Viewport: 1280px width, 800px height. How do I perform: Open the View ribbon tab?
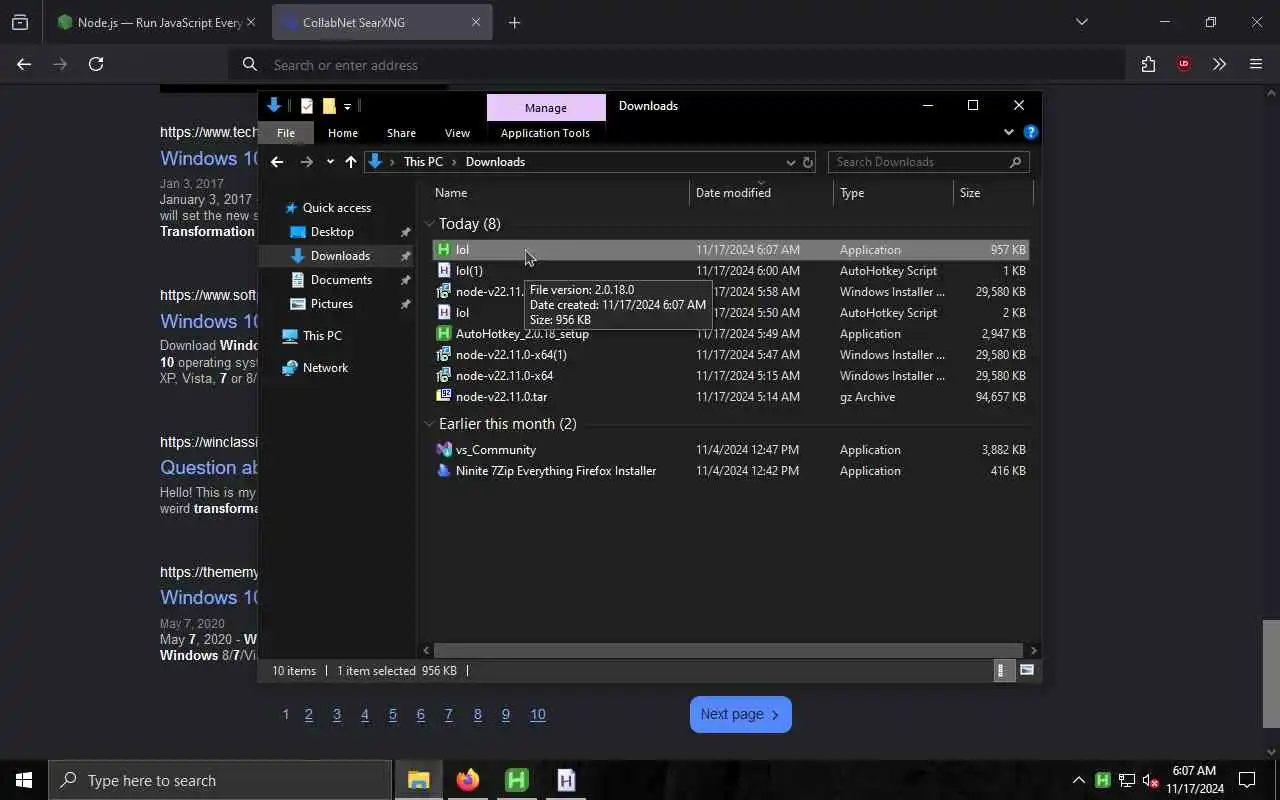[x=457, y=133]
